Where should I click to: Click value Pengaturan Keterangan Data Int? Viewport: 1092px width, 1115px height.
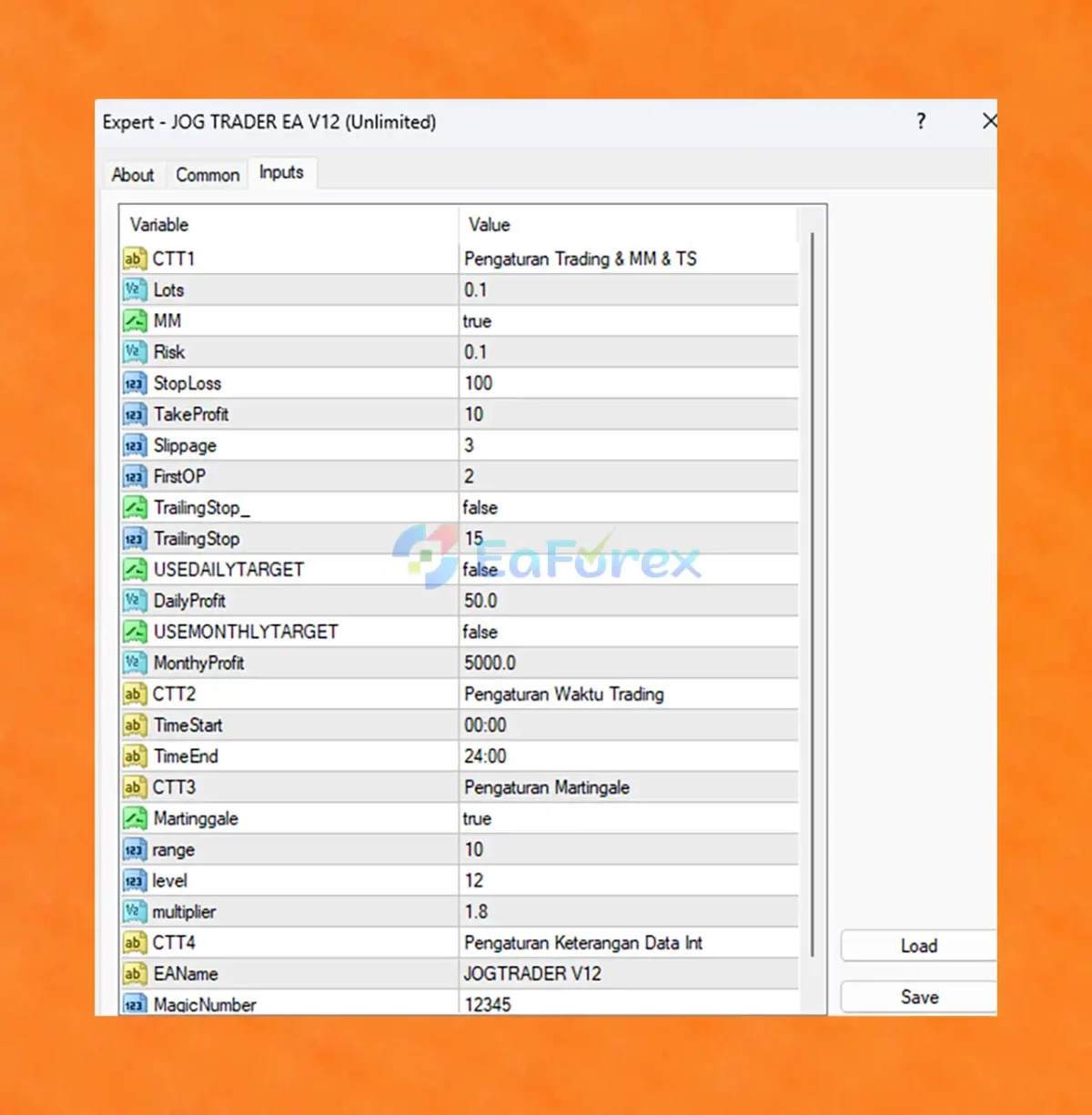(583, 943)
